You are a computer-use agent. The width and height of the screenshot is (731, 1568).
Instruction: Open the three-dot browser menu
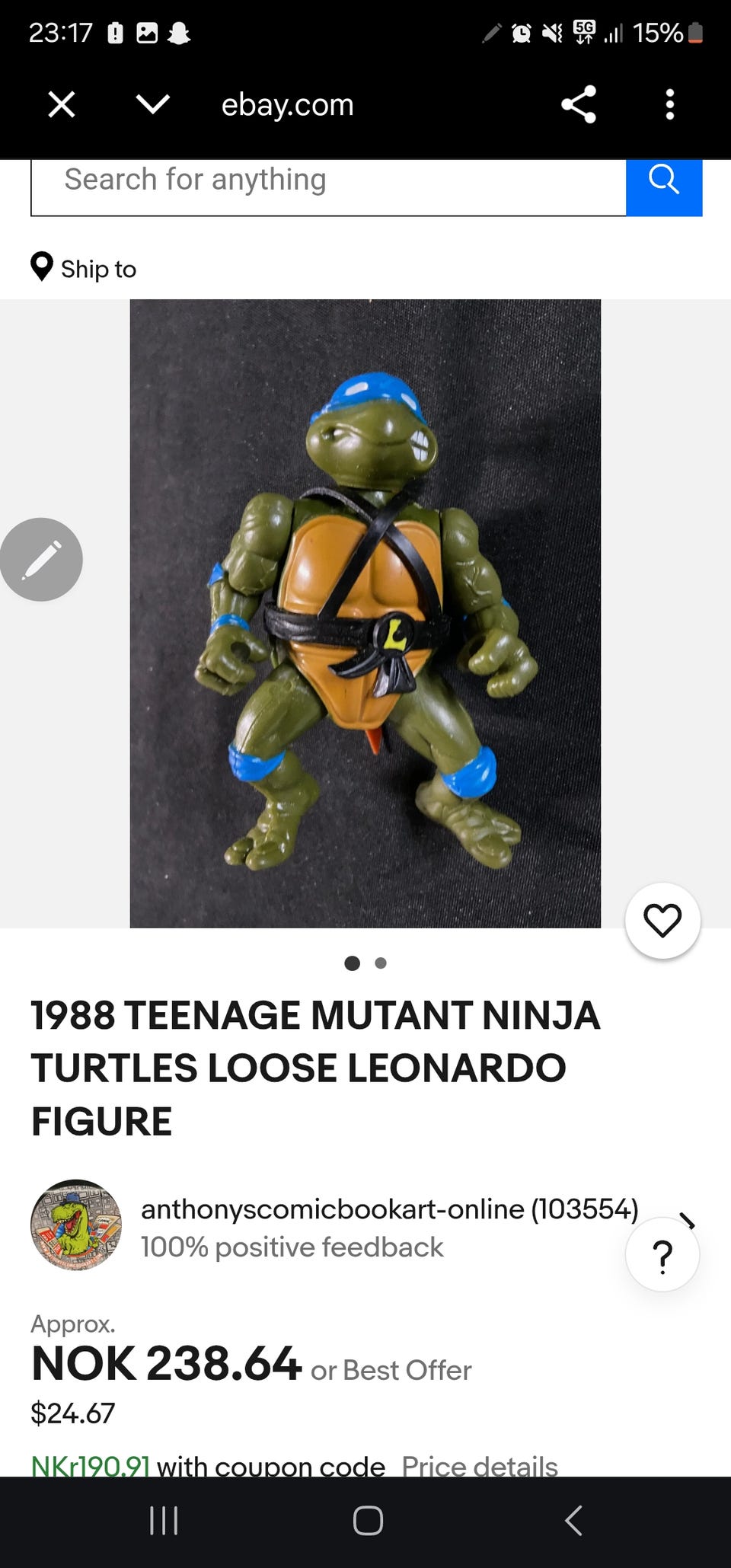670,104
